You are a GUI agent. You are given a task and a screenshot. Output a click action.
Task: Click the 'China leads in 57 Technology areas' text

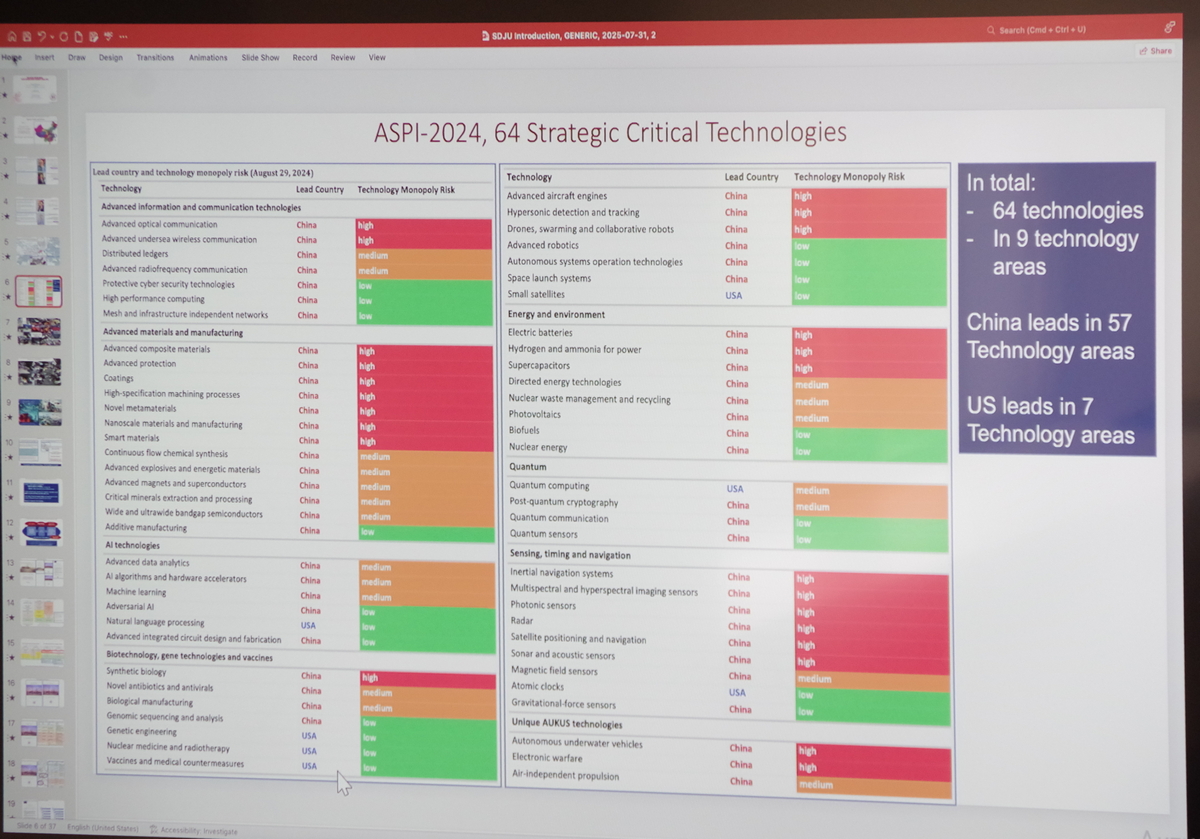(x=1050, y=337)
